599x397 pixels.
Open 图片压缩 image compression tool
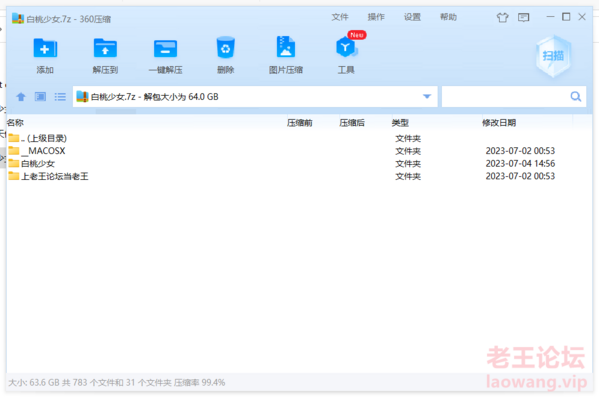[286, 47]
